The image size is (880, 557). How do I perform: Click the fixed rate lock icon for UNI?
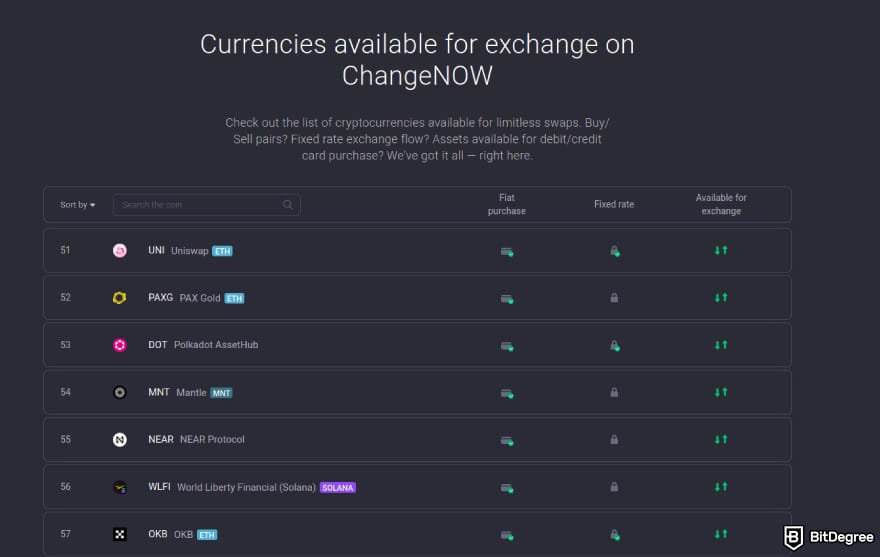[x=615, y=251]
